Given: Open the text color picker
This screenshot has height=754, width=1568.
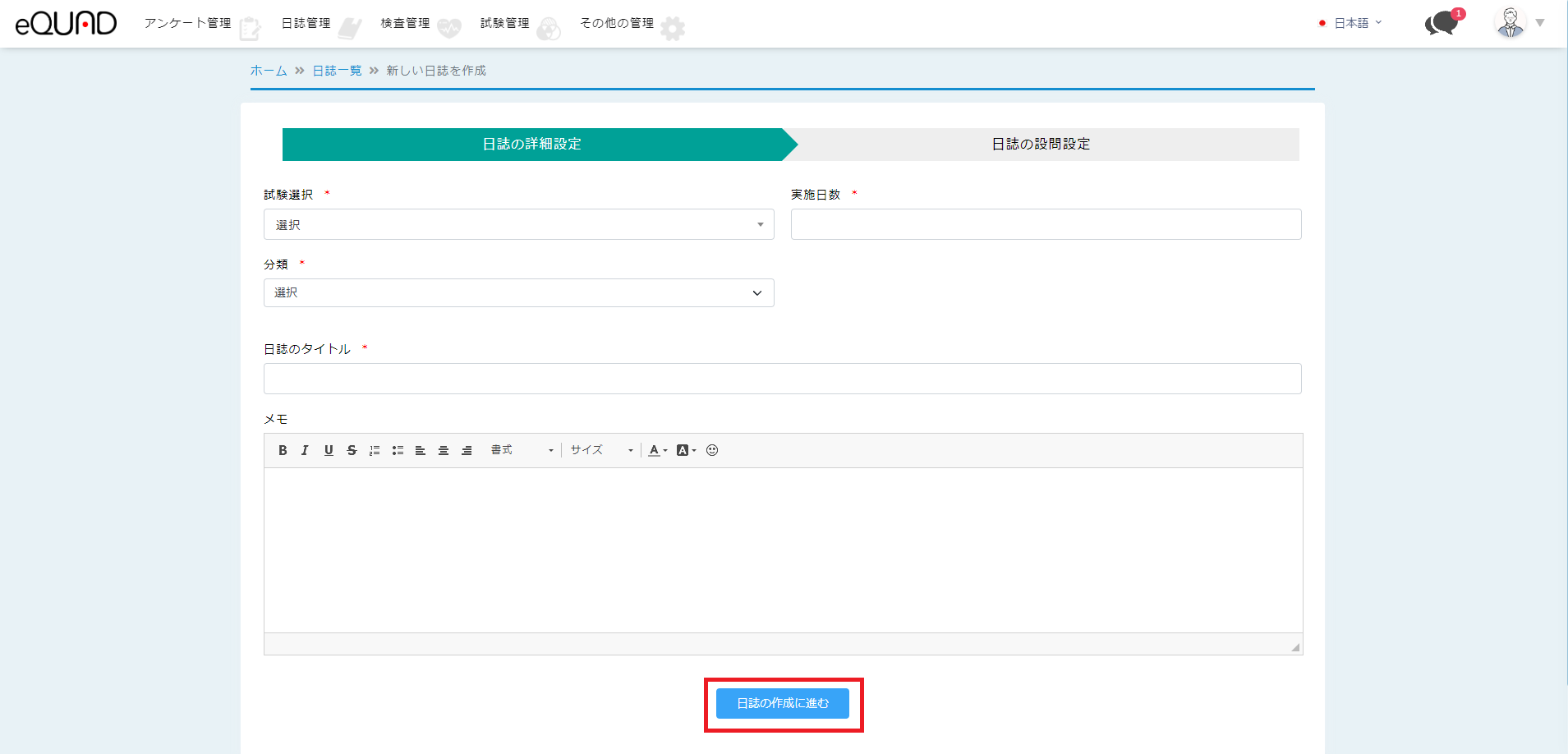Looking at the screenshot, I should [657, 450].
